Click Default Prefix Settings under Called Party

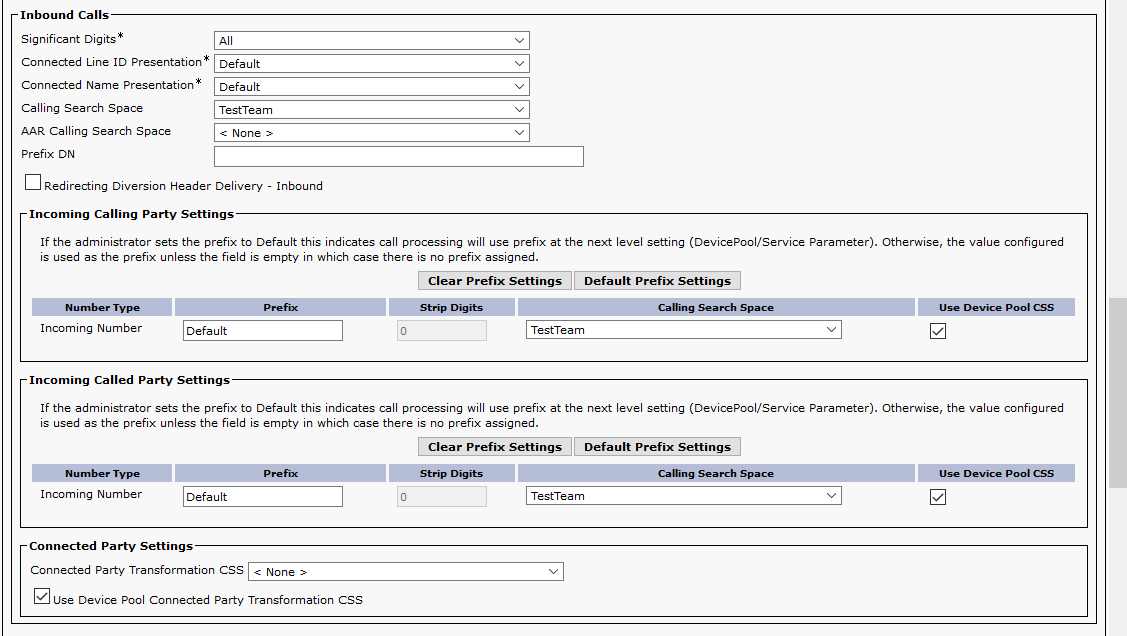(x=657, y=447)
